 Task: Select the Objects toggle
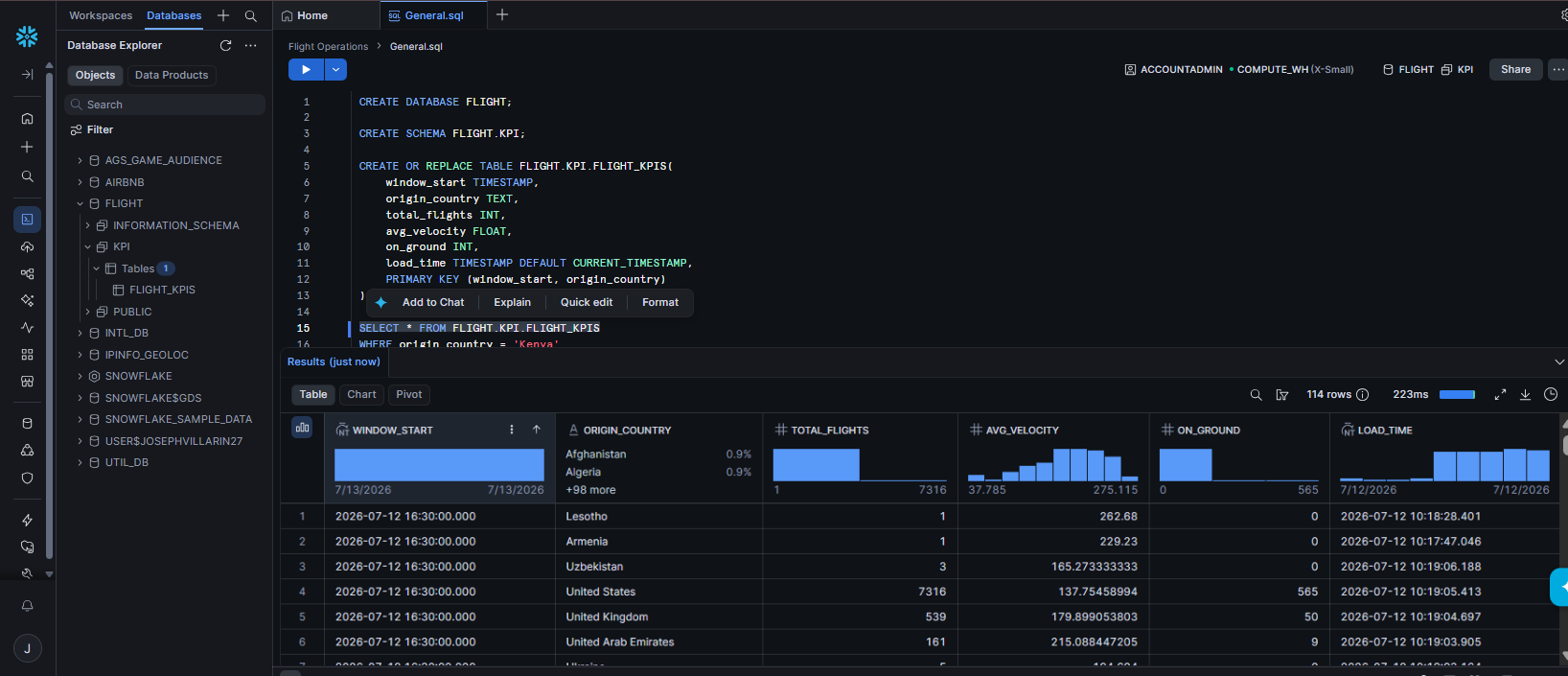point(95,75)
